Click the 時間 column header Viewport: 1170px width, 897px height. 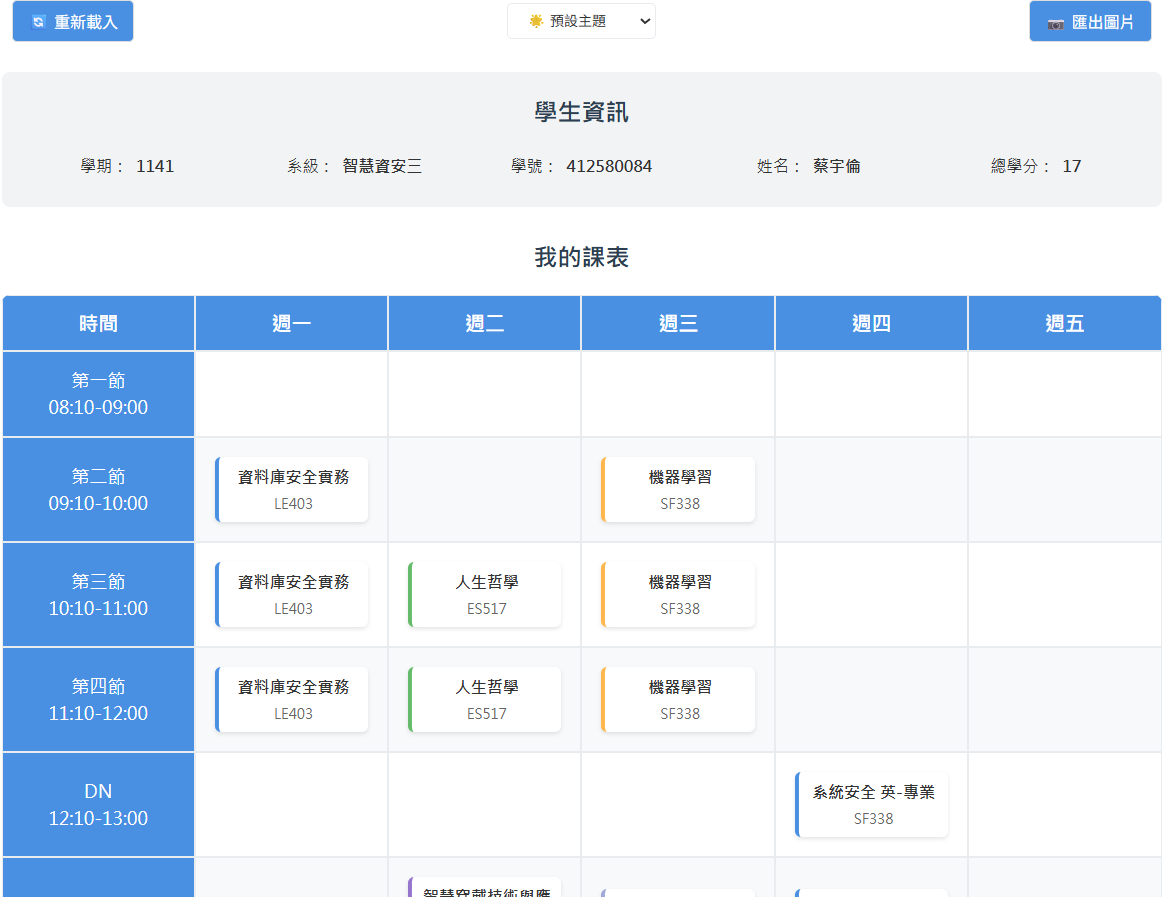click(98, 323)
